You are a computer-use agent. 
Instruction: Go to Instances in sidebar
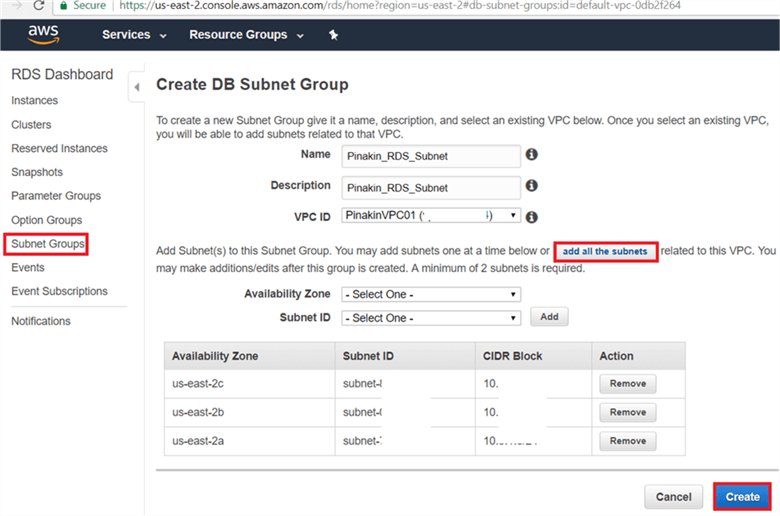coord(34,101)
